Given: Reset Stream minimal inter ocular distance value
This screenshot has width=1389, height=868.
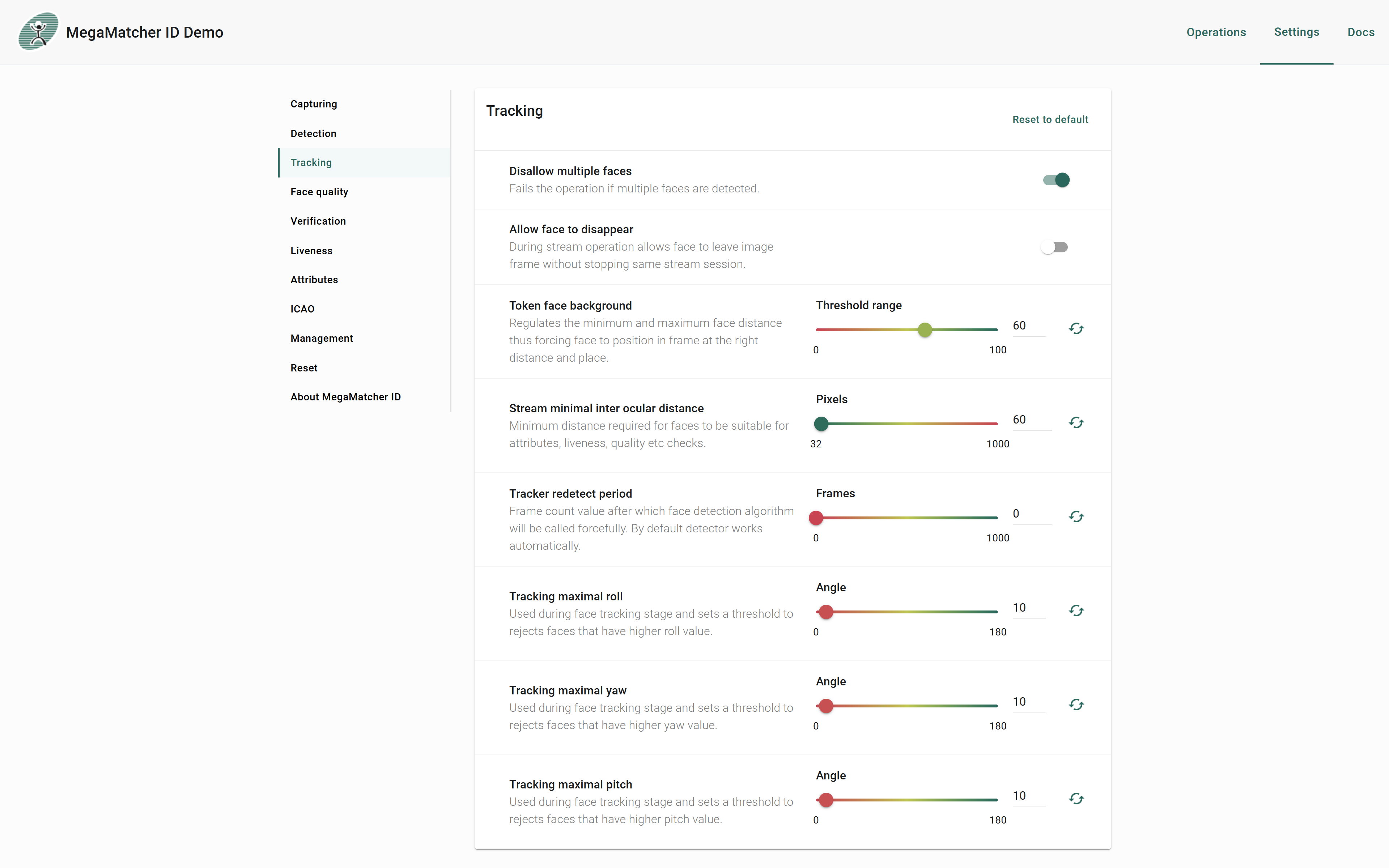Looking at the screenshot, I should point(1076,422).
